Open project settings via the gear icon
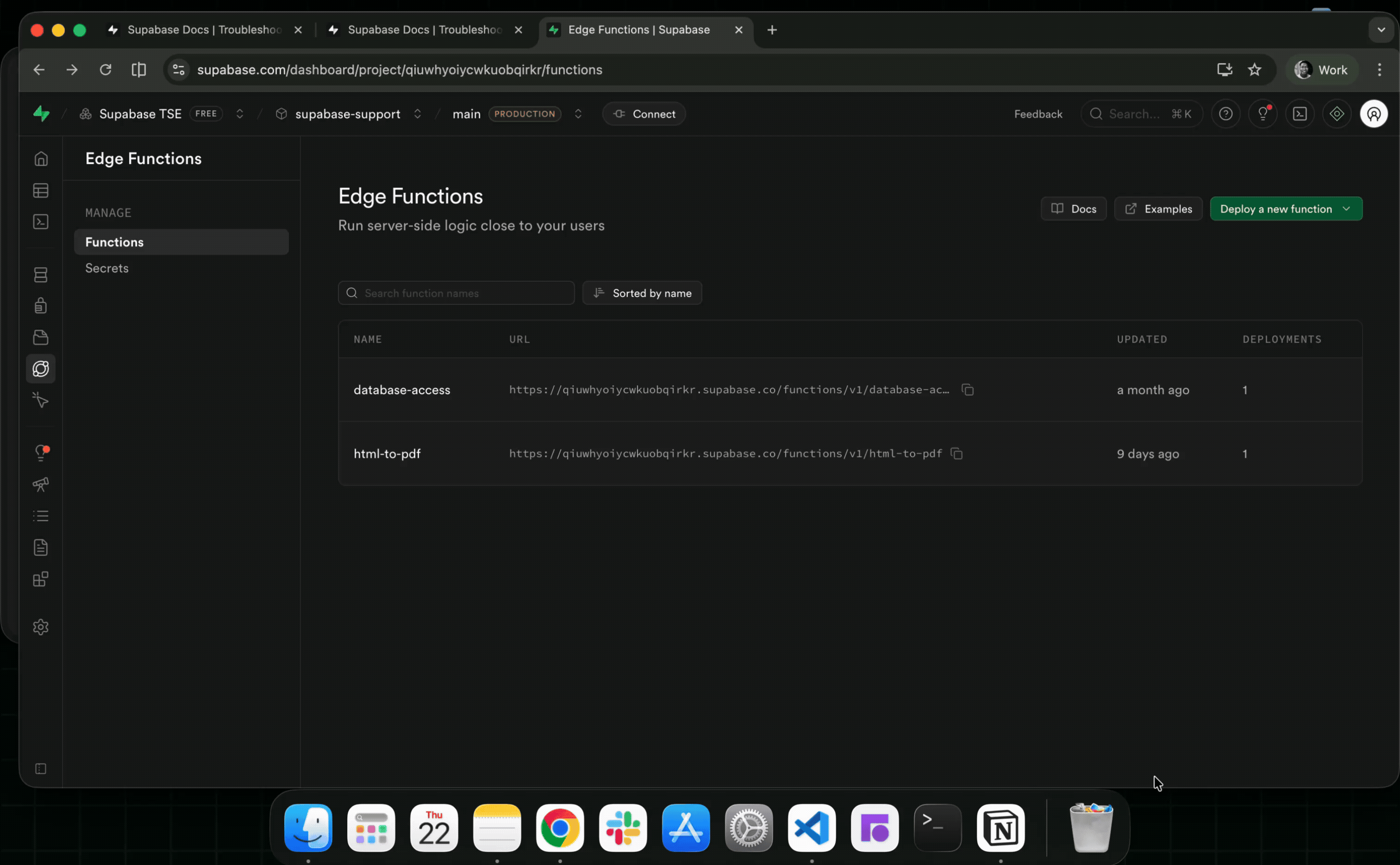Viewport: 1400px width, 865px height. pyautogui.click(x=41, y=627)
